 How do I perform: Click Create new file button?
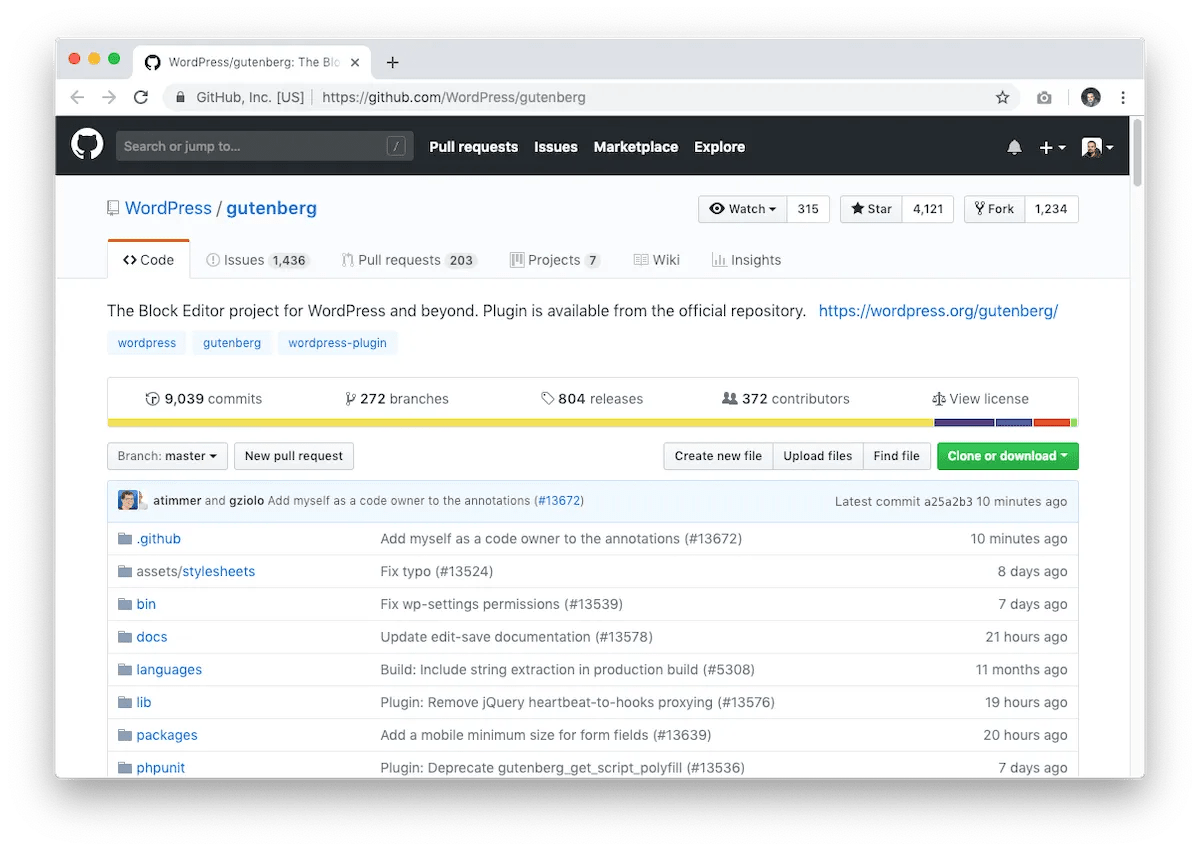point(718,456)
